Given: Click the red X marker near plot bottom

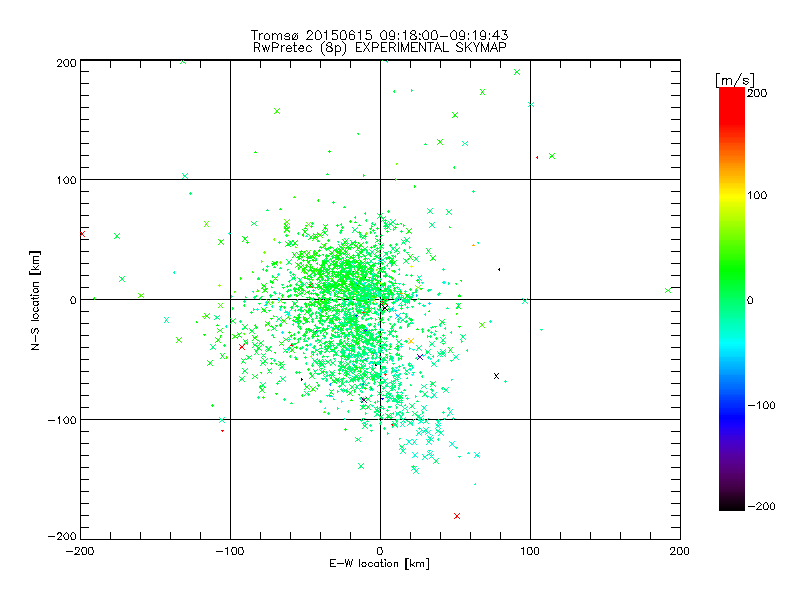Looking at the screenshot, I should (457, 516).
